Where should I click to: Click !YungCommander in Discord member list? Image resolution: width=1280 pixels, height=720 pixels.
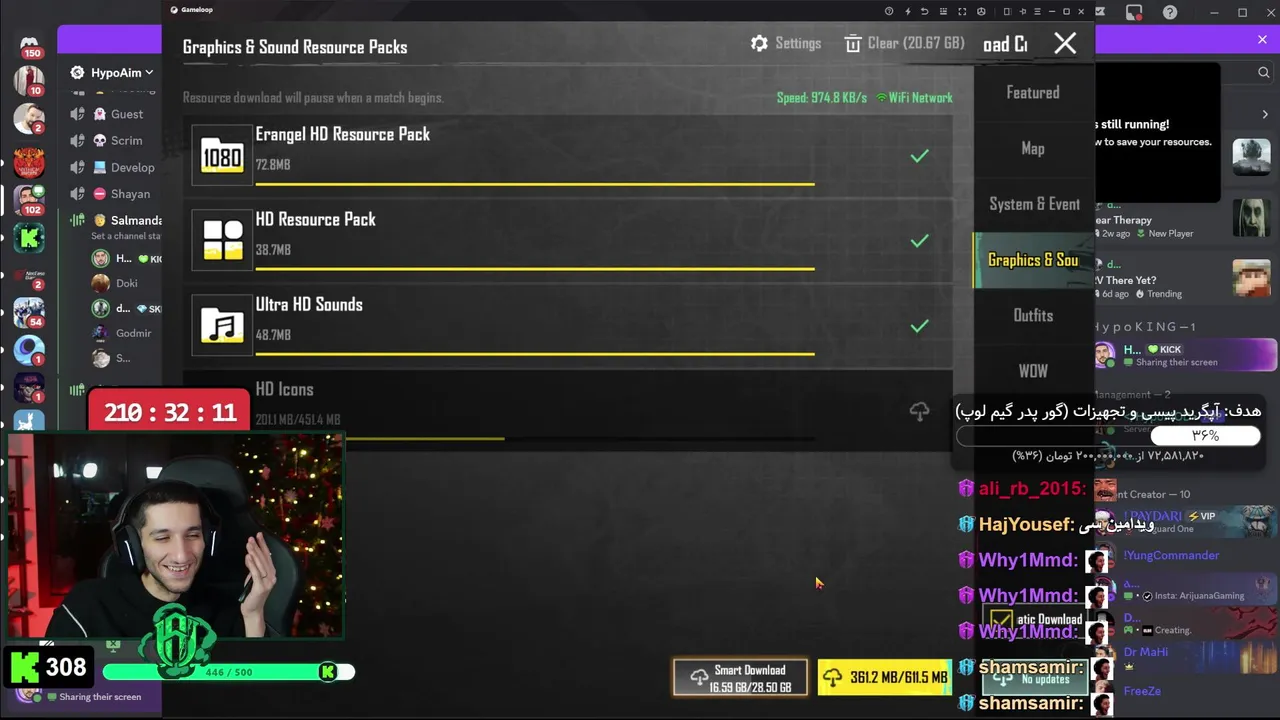point(1171,555)
